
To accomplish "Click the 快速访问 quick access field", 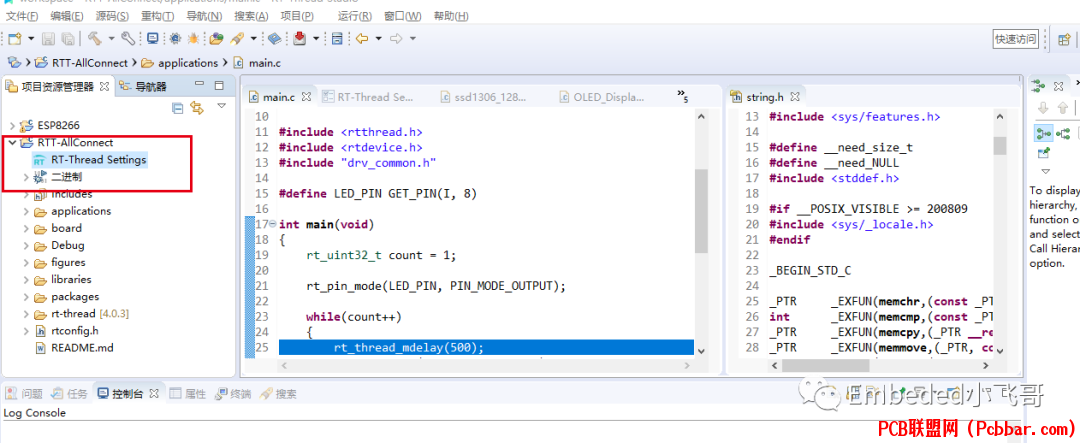I will [1015, 39].
